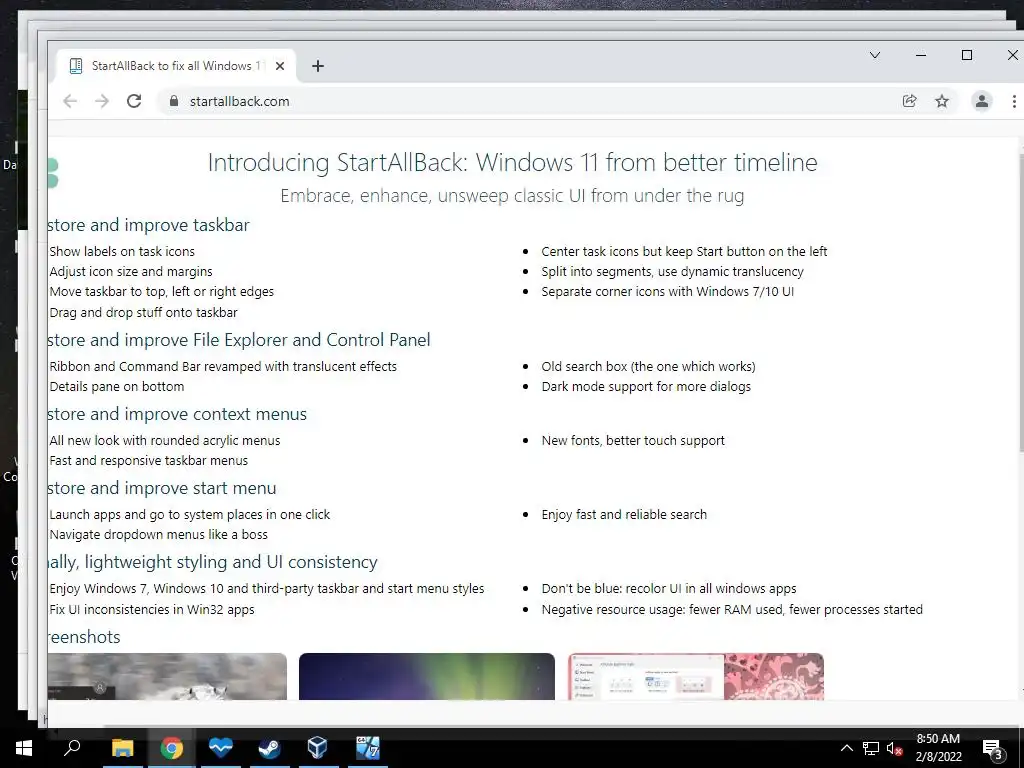
Task: Click 'Split into segments, use dynamic translucency'
Action: (x=672, y=272)
